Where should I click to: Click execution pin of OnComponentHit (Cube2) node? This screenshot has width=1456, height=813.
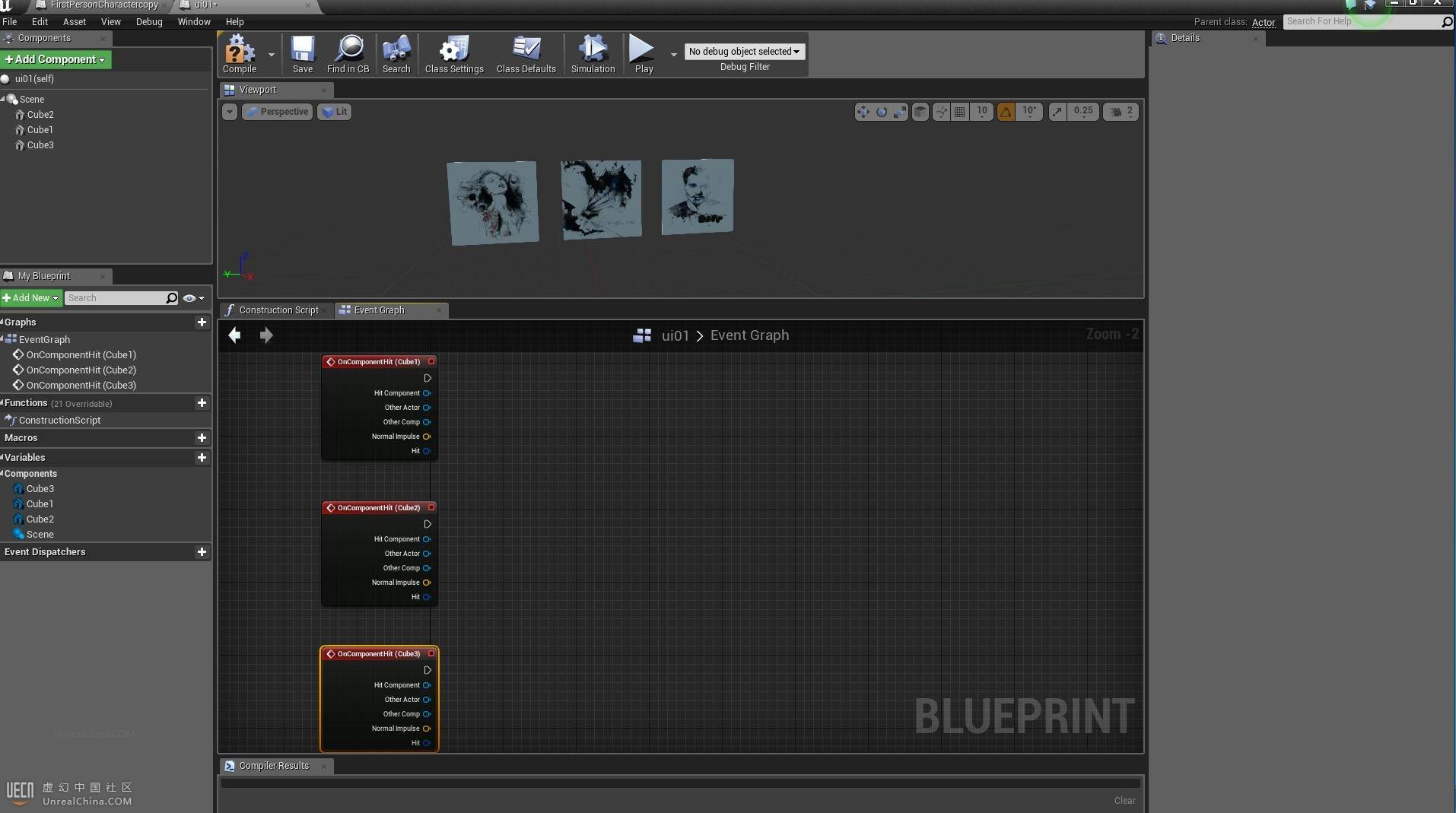pos(428,524)
